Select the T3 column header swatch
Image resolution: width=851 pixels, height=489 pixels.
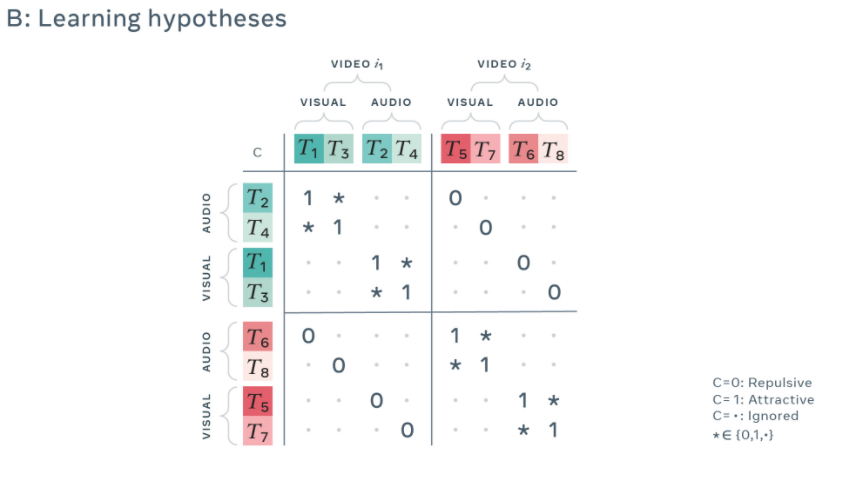(338, 150)
